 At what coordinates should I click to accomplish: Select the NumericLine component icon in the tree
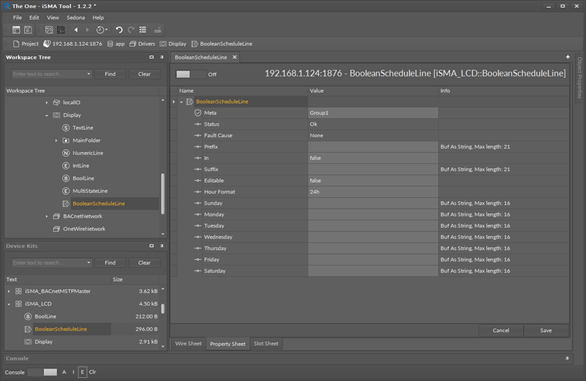[66, 153]
